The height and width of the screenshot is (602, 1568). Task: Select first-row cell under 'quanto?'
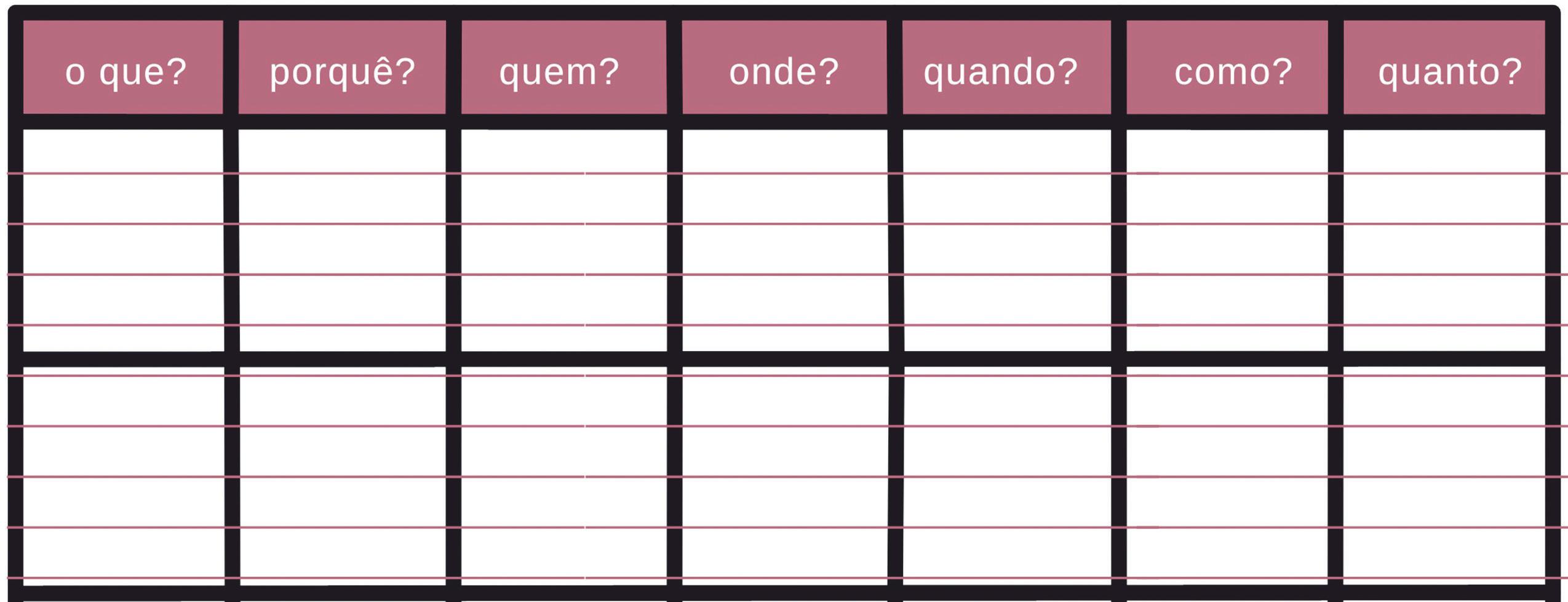[x=1444, y=240]
